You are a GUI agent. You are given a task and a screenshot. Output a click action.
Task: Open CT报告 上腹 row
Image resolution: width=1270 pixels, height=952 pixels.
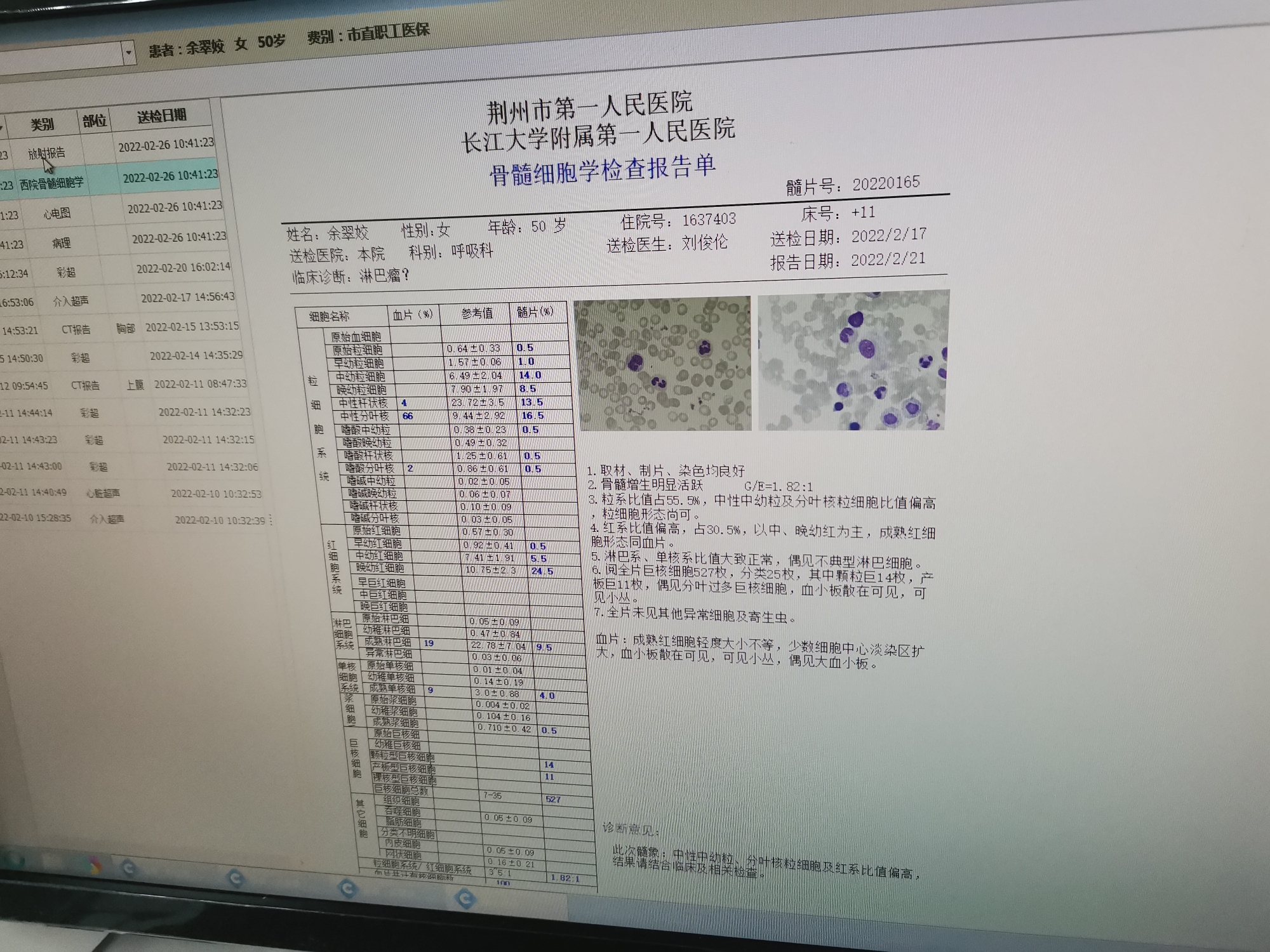(124, 385)
